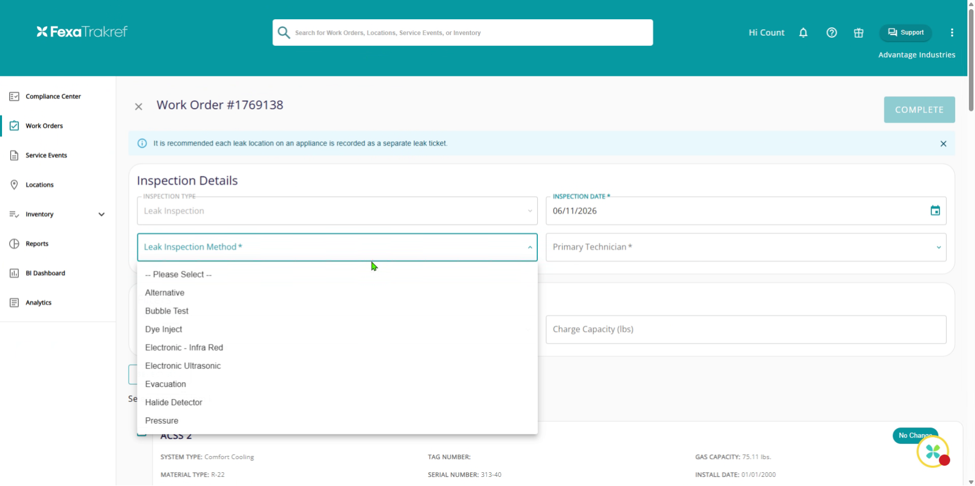This screenshot has height=486, width=975.
Task: Close the work order with X icon
Action: [x=139, y=107]
